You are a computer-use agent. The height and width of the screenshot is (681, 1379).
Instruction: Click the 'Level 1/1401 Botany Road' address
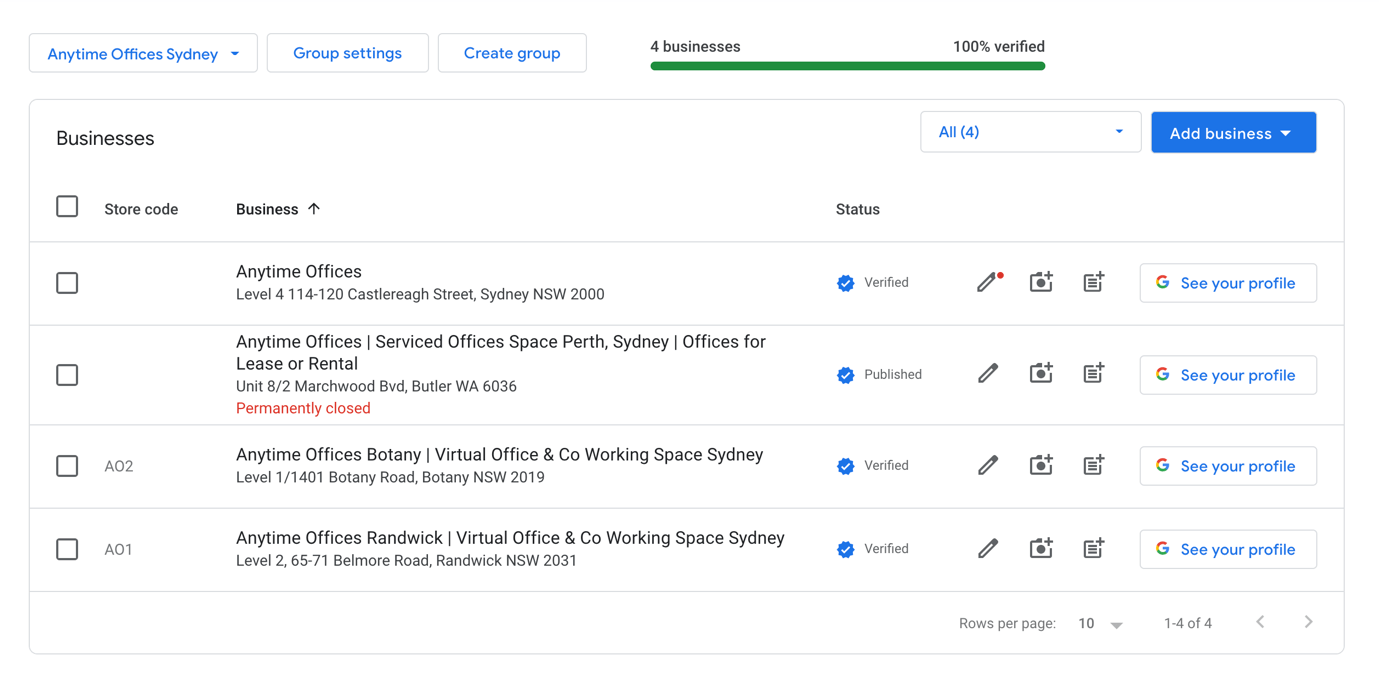coord(390,477)
